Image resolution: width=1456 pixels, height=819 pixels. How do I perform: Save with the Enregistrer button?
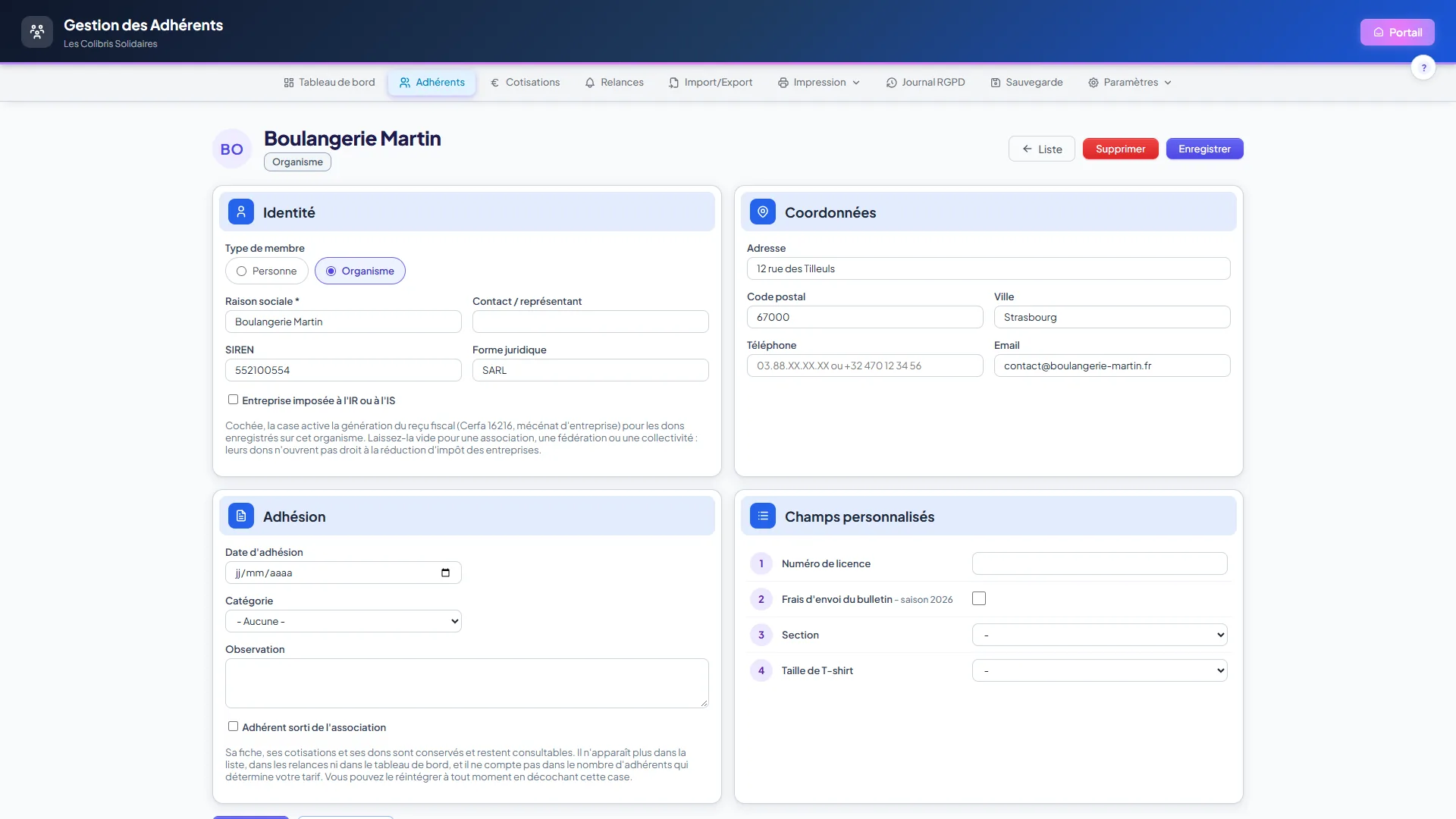tap(1204, 149)
